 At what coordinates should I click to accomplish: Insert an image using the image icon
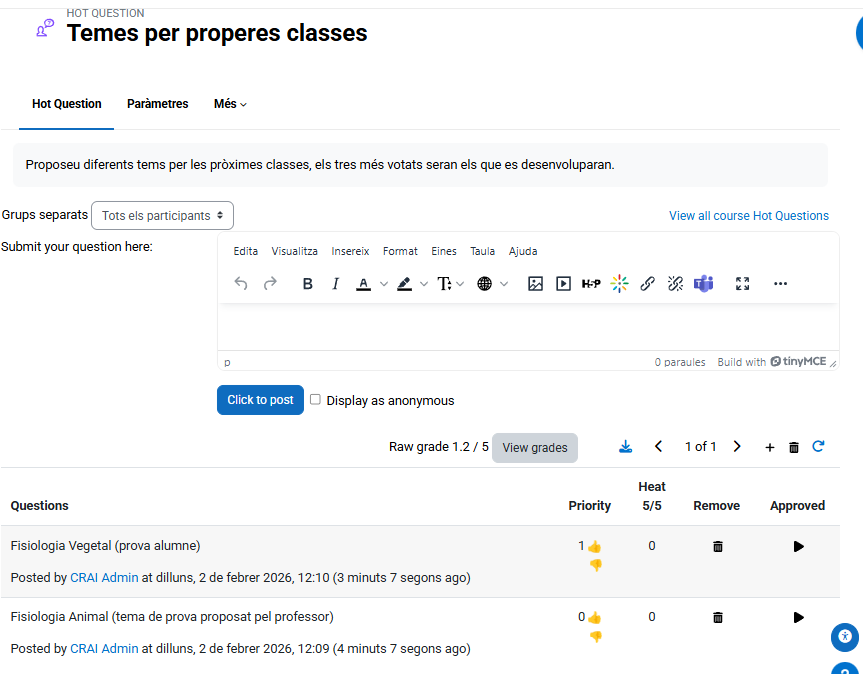click(x=535, y=284)
